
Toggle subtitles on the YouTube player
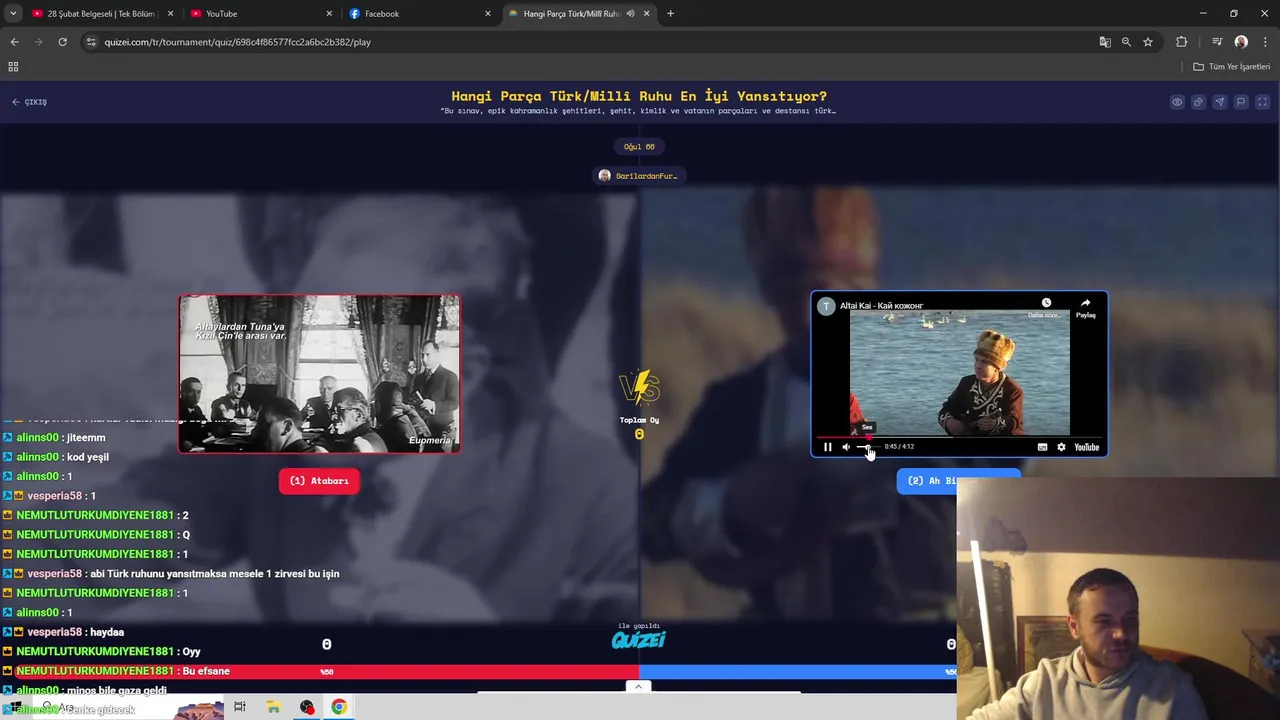(1042, 447)
